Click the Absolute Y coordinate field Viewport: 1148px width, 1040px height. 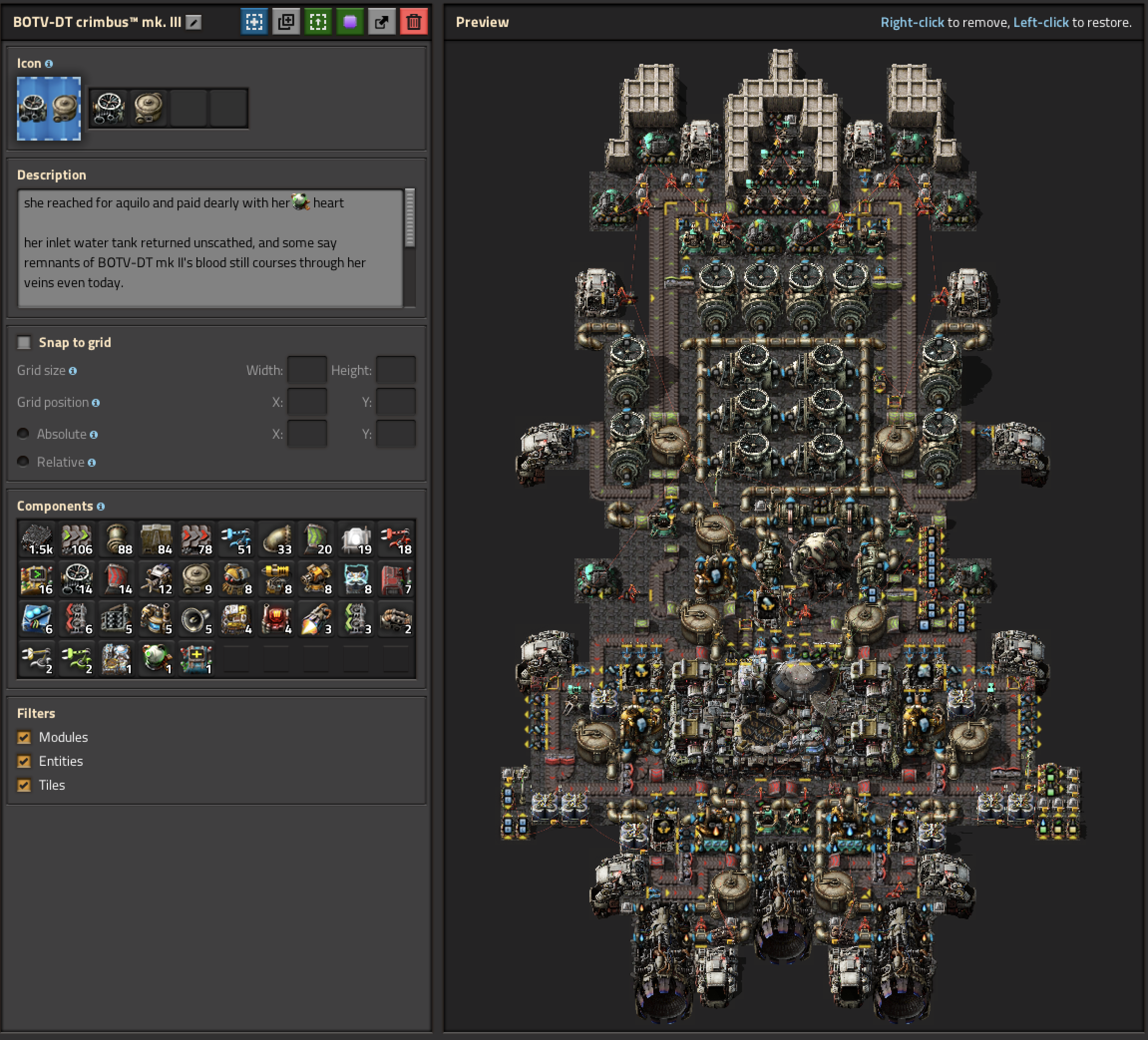tap(396, 434)
